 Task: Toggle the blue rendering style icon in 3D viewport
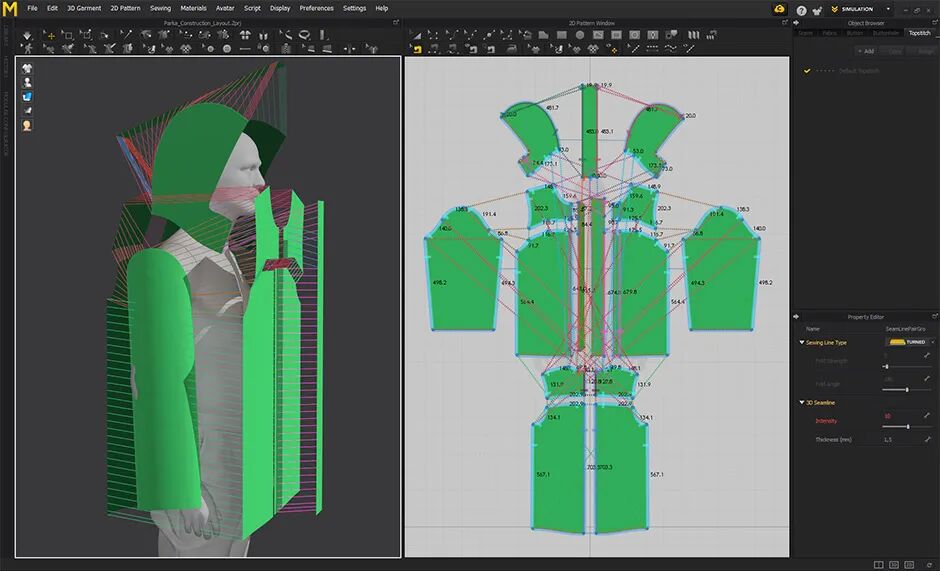pos(27,96)
